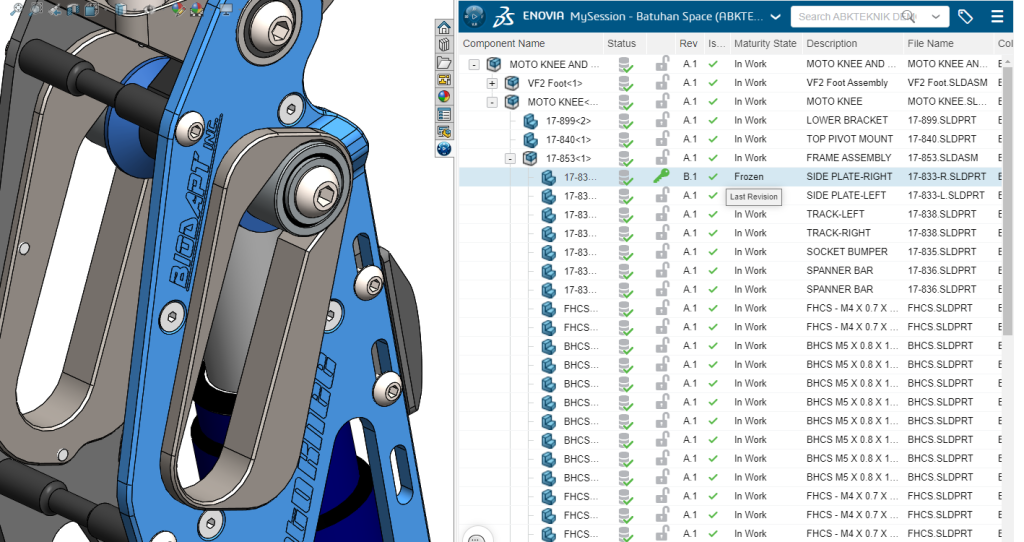
Task: Toggle the lock on FRAME ASSEMBLY row
Action: [661, 158]
